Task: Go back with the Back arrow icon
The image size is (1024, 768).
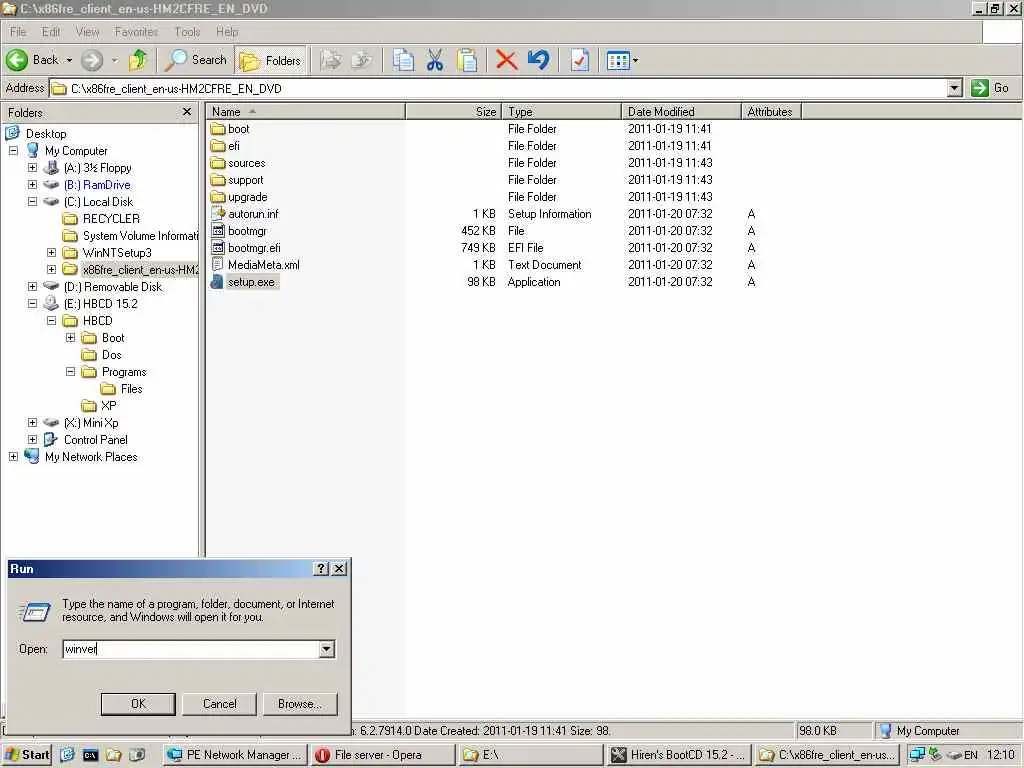Action: coord(17,60)
